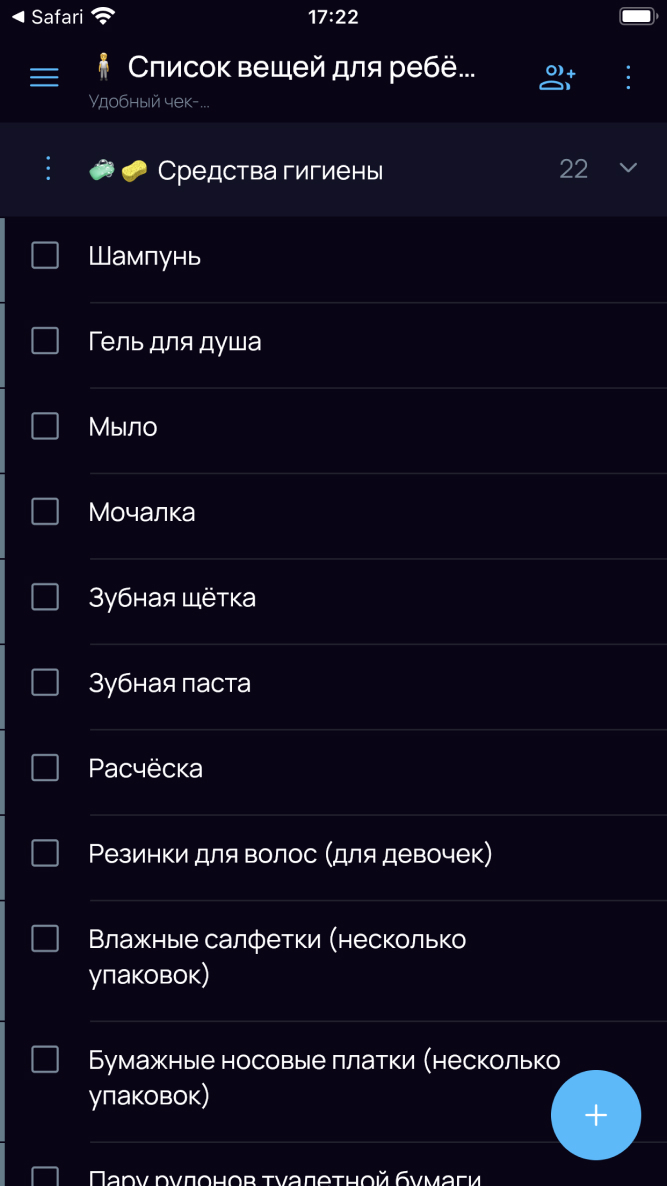Open the Средства гигиены section options dots
Viewport: 667px width, 1186px height.
point(48,169)
